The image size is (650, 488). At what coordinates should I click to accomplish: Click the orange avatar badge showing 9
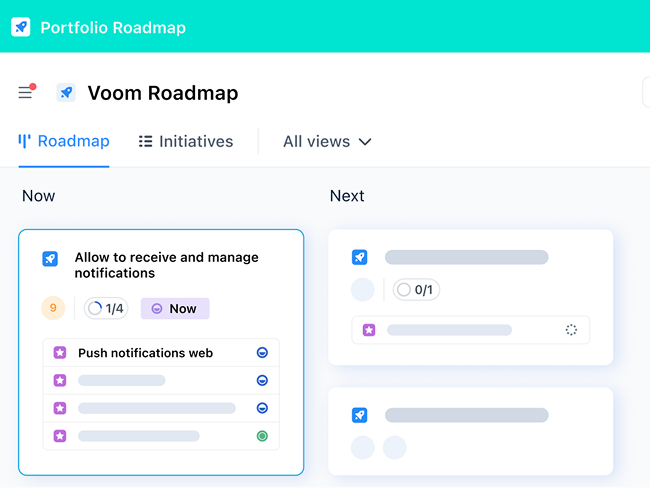(53, 308)
